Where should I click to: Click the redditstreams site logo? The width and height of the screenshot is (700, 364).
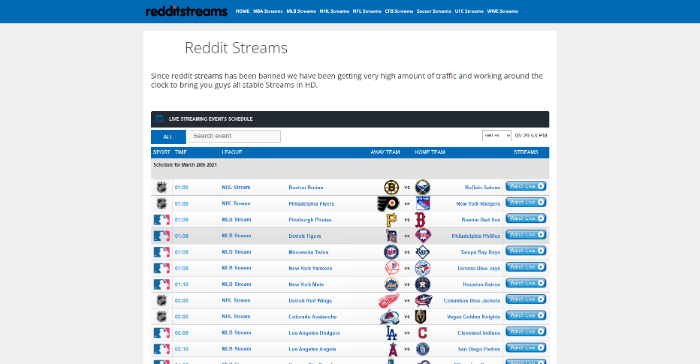[187, 11]
